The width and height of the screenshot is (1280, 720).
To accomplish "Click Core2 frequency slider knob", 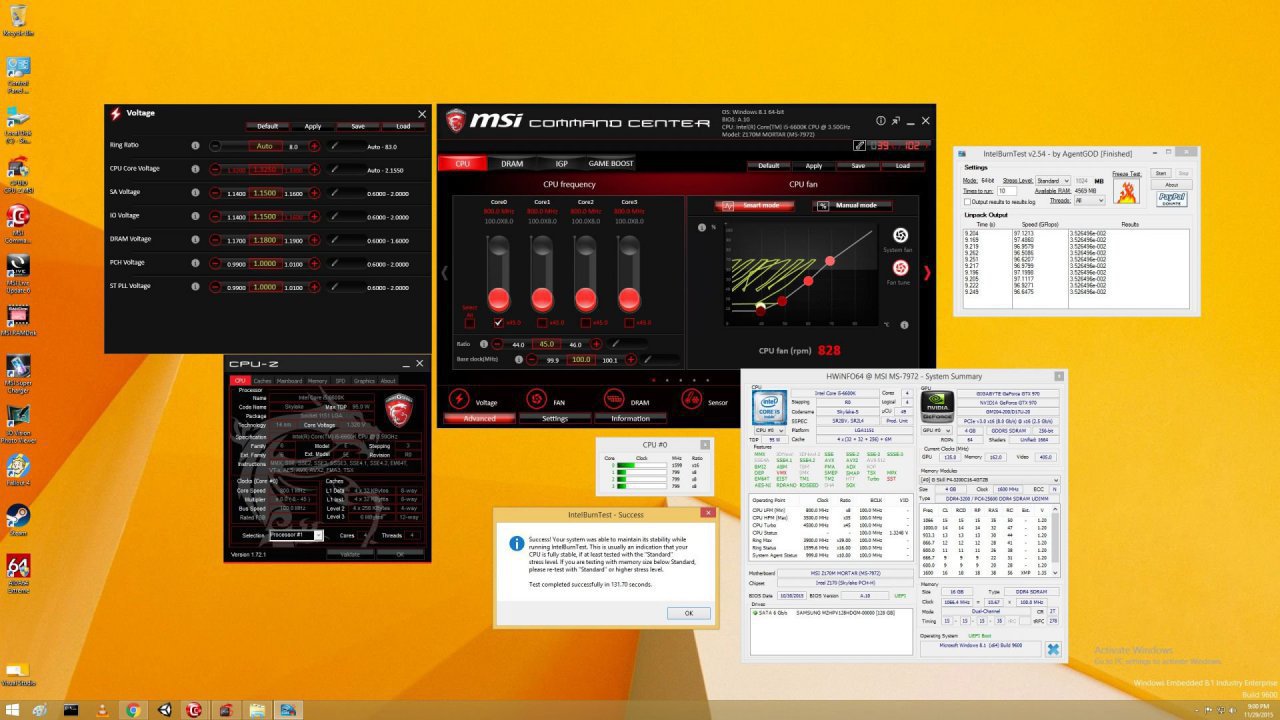I will 586,297.
